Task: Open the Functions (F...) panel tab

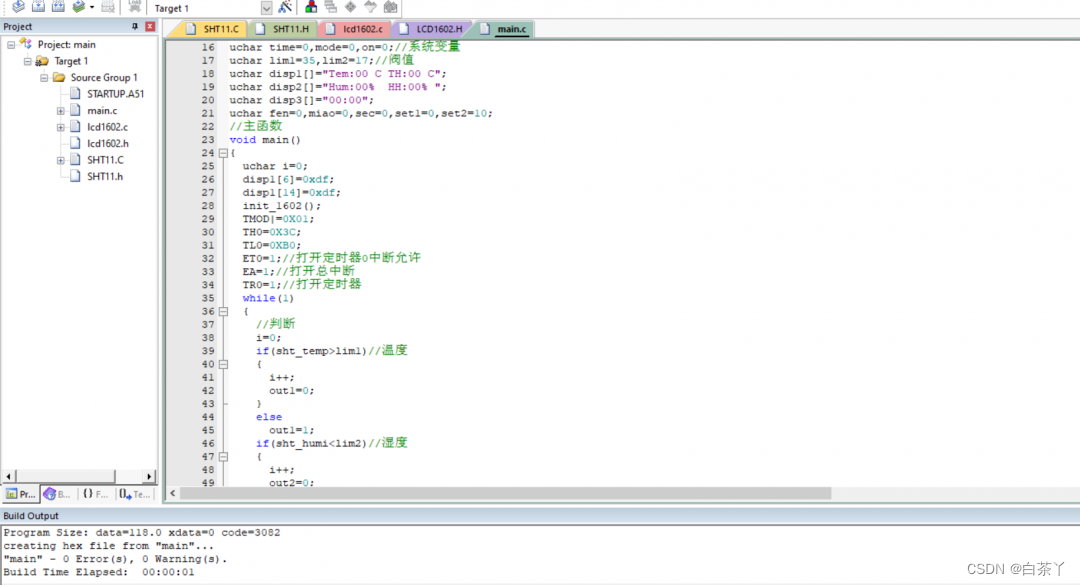Action: [x=95, y=494]
